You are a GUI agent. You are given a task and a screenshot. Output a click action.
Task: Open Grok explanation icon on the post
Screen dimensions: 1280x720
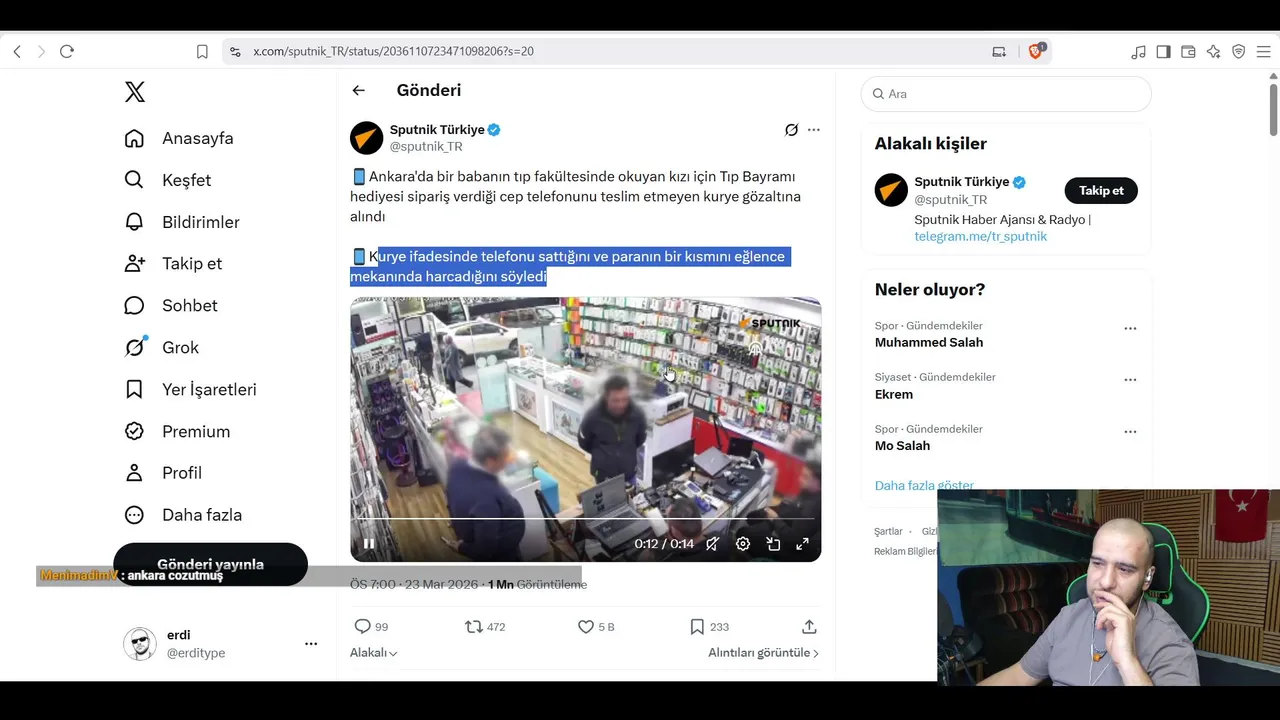click(791, 130)
